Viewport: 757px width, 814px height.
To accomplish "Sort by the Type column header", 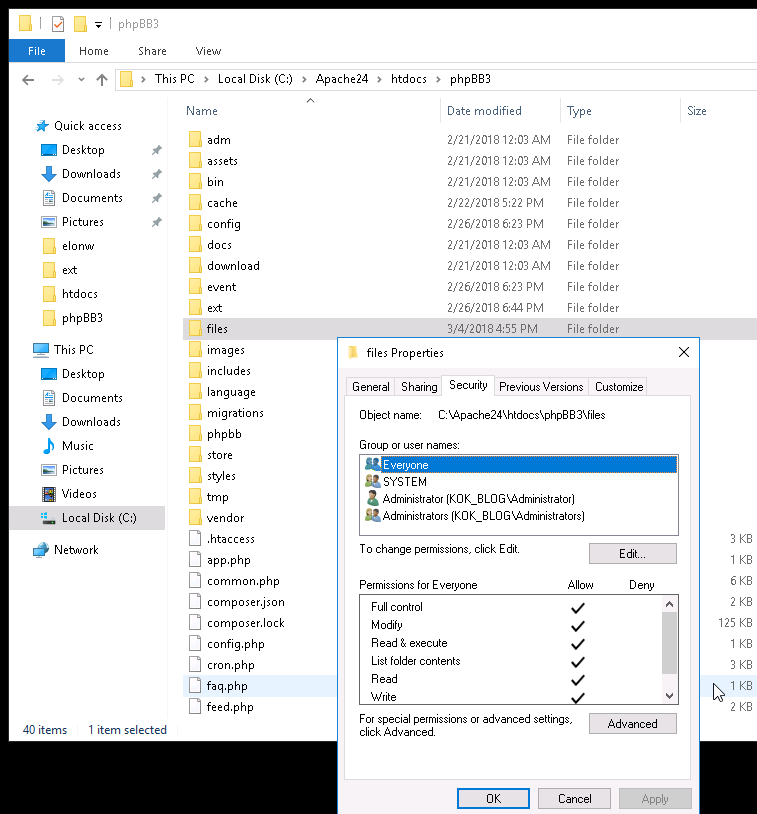I will pos(579,111).
